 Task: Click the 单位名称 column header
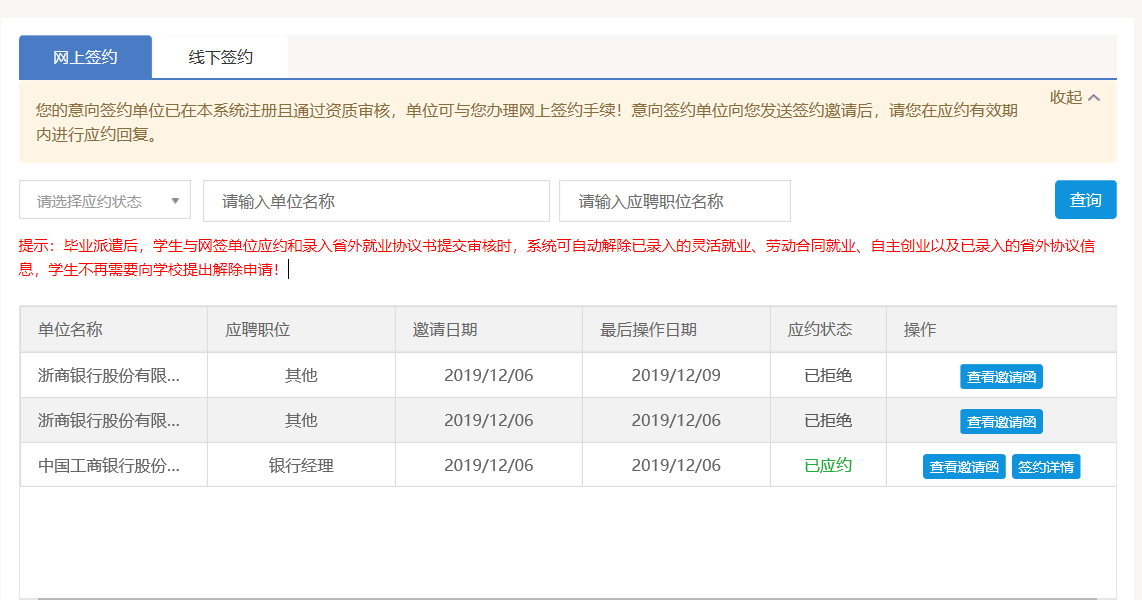(70, 329)
